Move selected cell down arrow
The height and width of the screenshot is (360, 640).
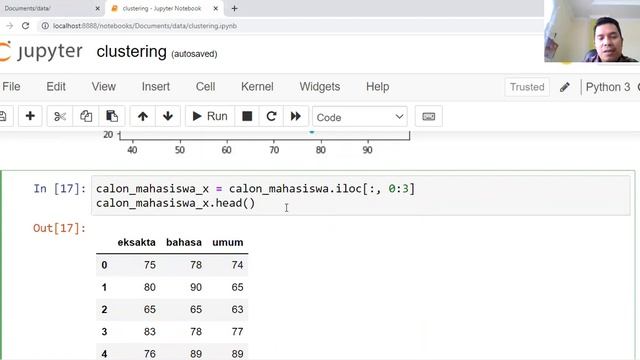(167, 116)
